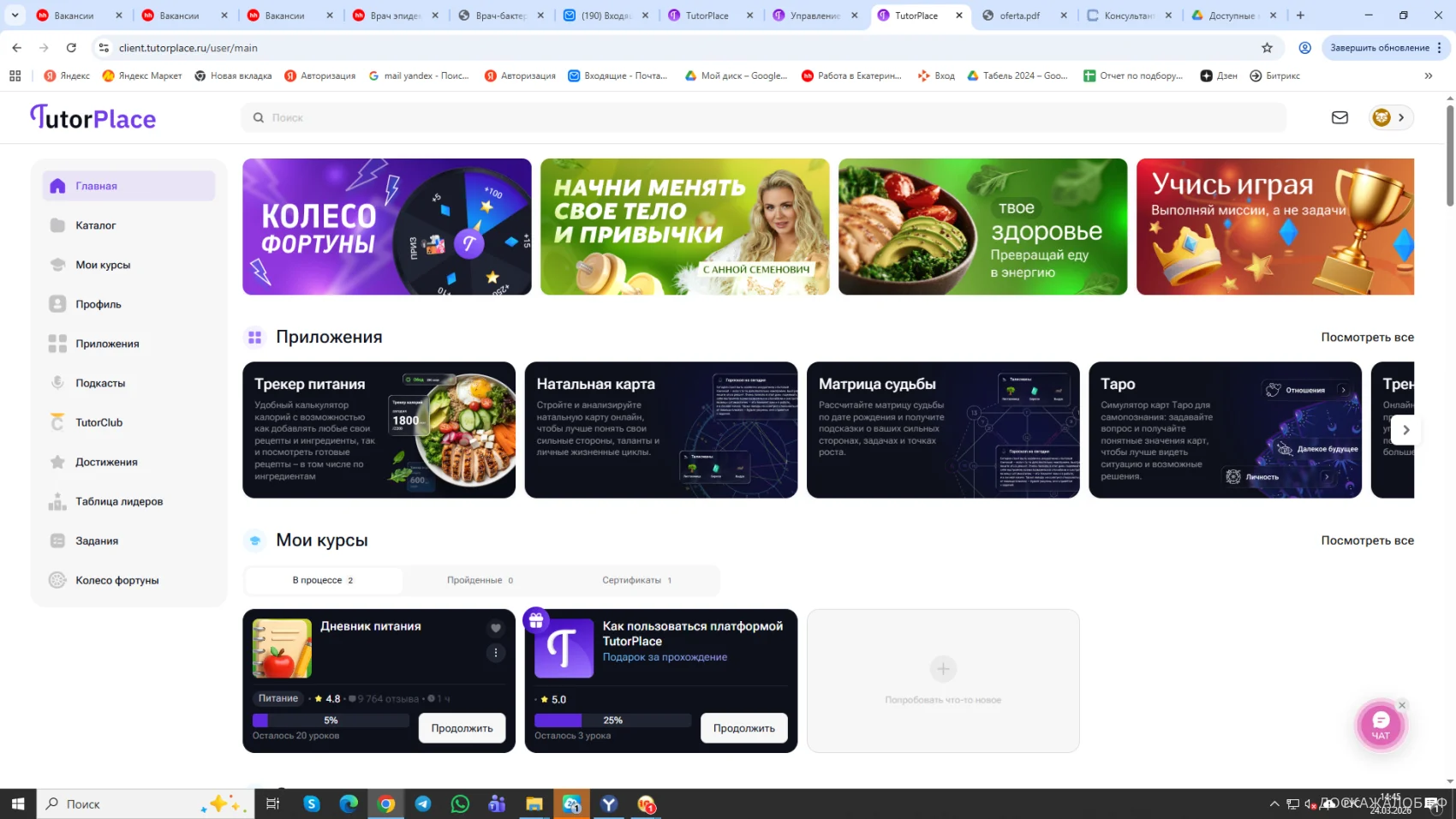Toggle favorite heart on Дневник питания
The width and height of the screenshot is (1456, 819).
(495, 628)
